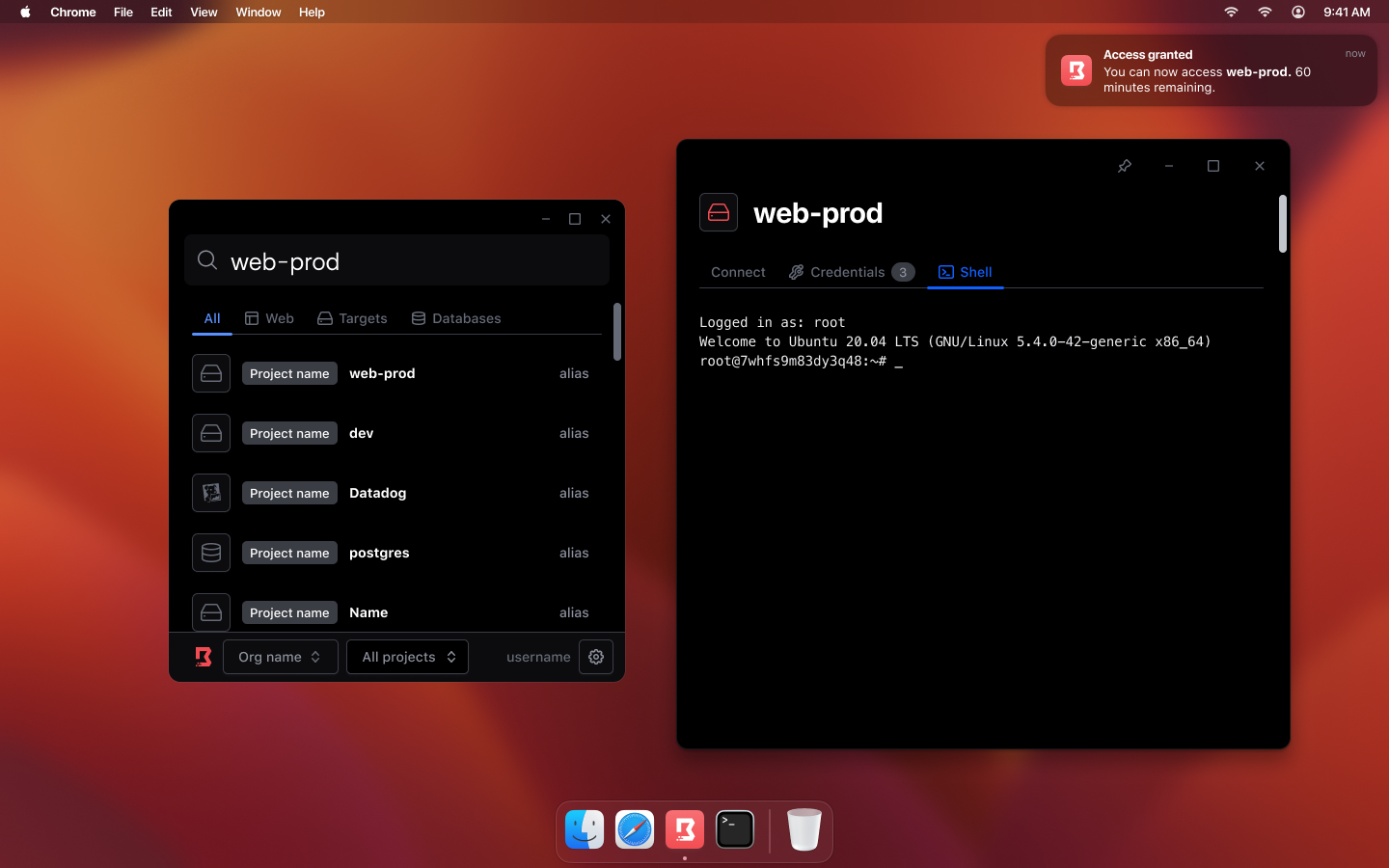Click the results list scrollbar in search window
1389x868 pixels.
pos(617,331)
